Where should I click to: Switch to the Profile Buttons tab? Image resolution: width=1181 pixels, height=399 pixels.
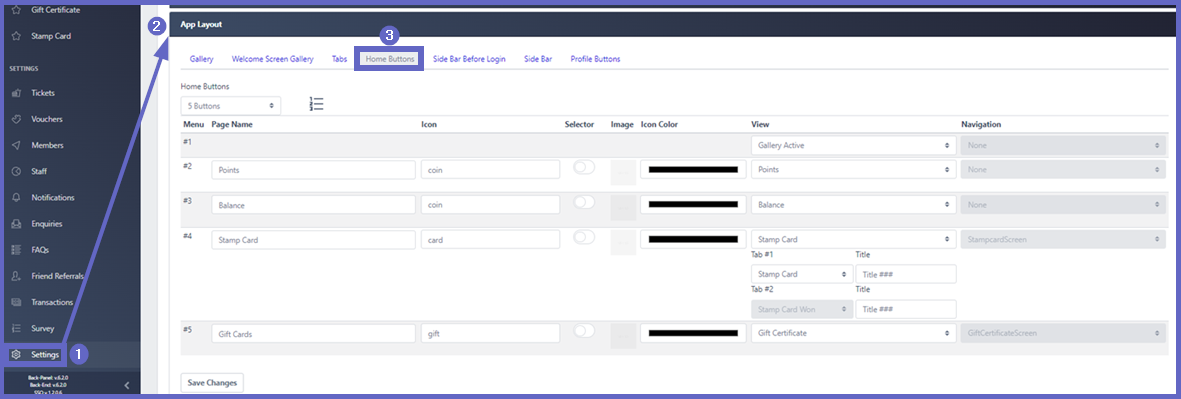coord(595,59)
